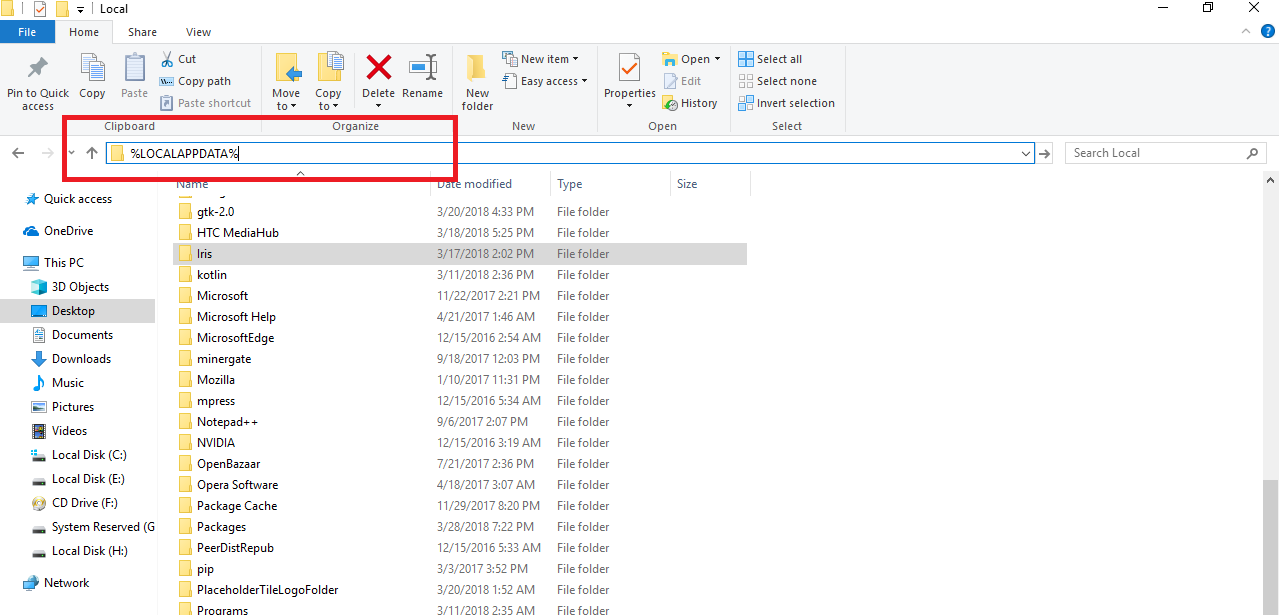Click the go-to arrow beside address bar

click(1046, 153)
